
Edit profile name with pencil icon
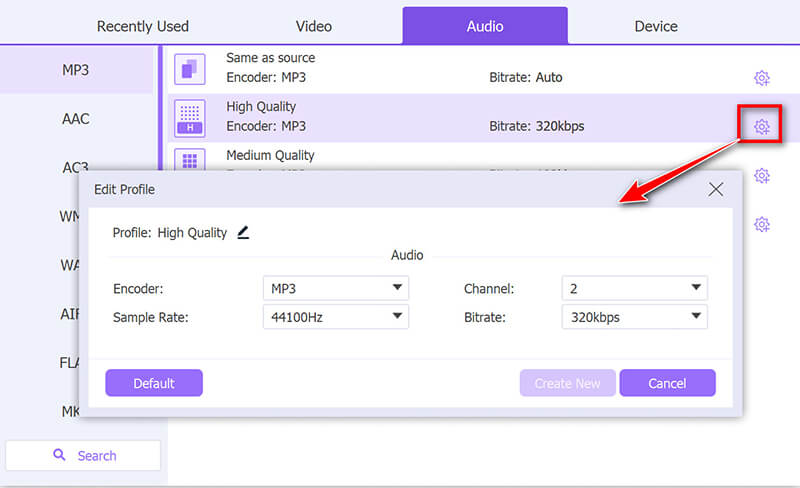point(243,233)
